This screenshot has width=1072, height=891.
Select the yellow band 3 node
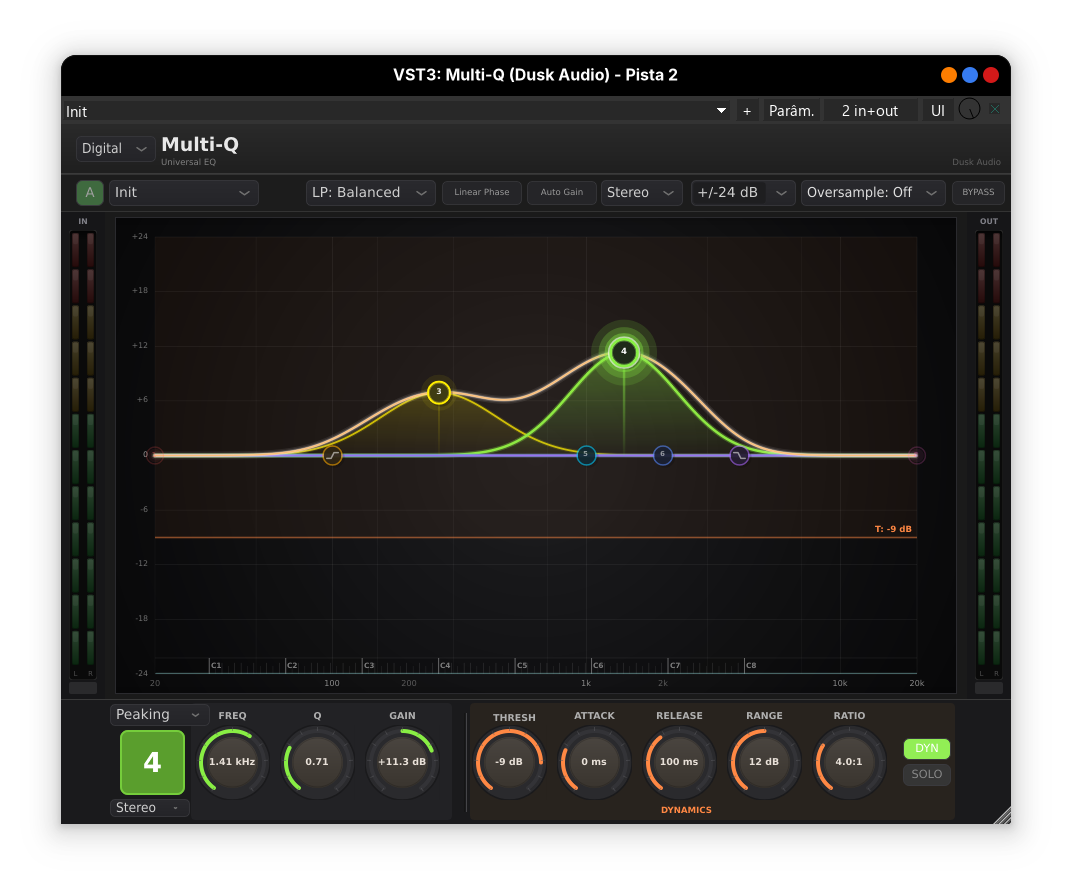(x=438, y=392)
